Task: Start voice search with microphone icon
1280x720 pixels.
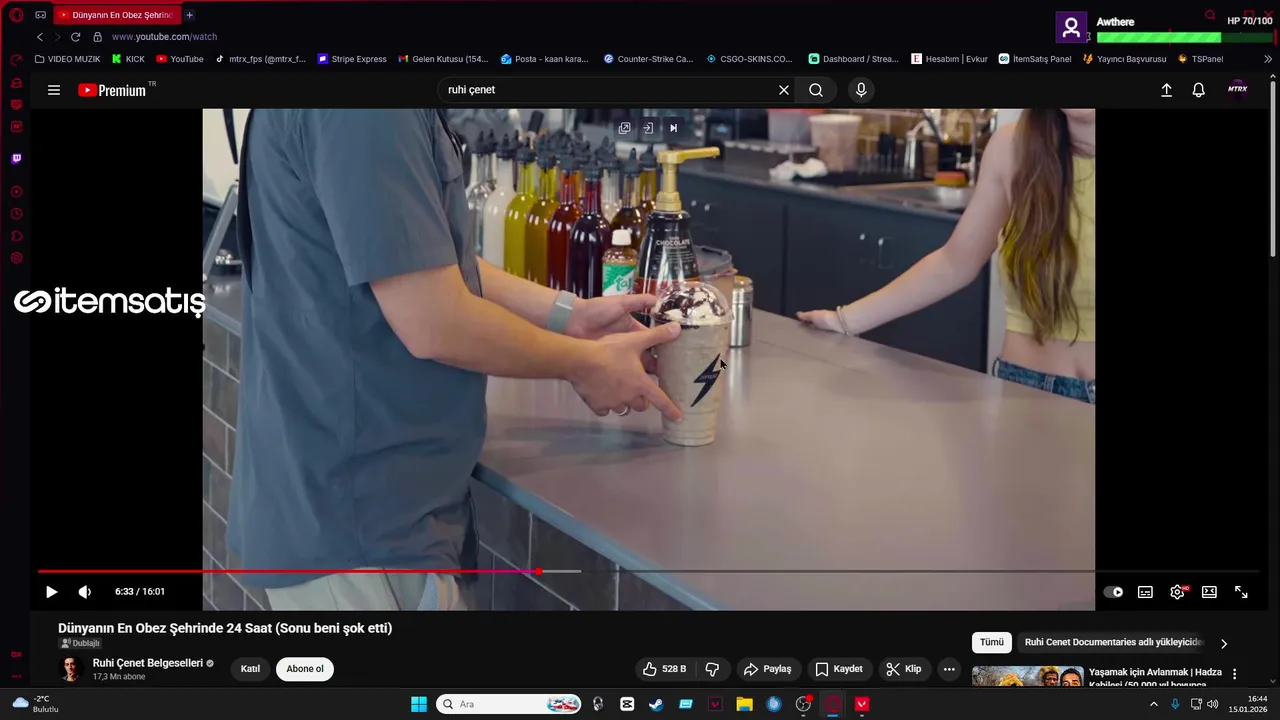Action: tap(861, 90)
